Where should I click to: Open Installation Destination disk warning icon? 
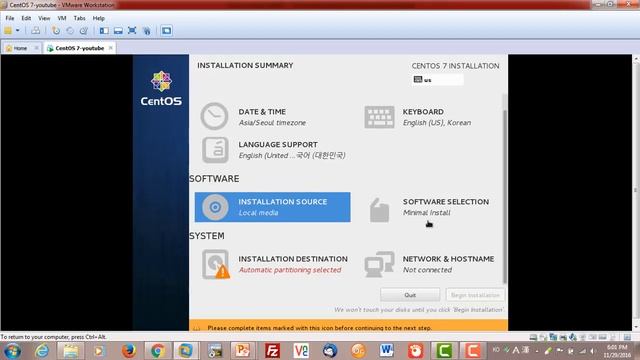click(x=216, y=264)
